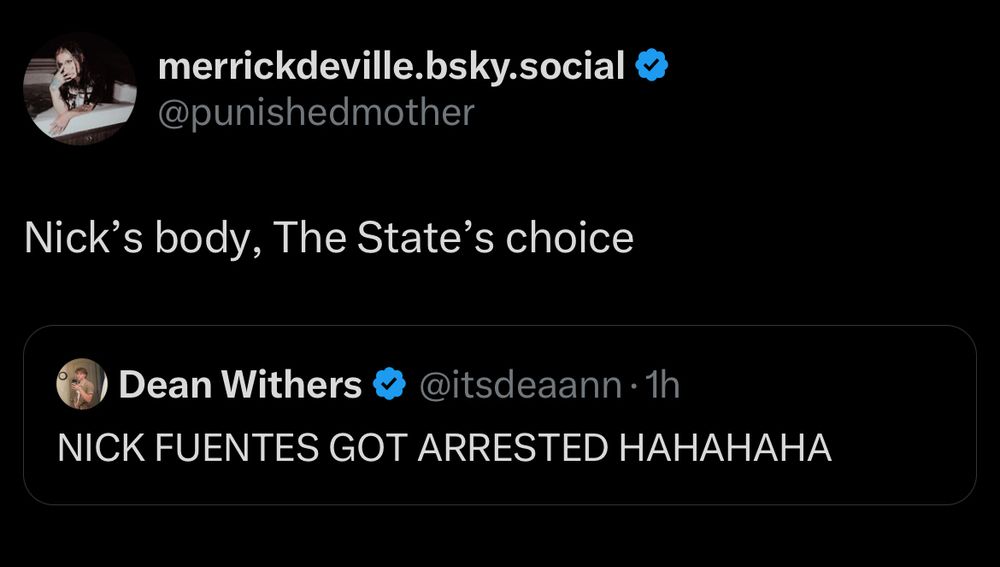Viewport: 1000px width, 567px height.
Task: Click the 1h timestamp on quoted post
Action: 663,384
